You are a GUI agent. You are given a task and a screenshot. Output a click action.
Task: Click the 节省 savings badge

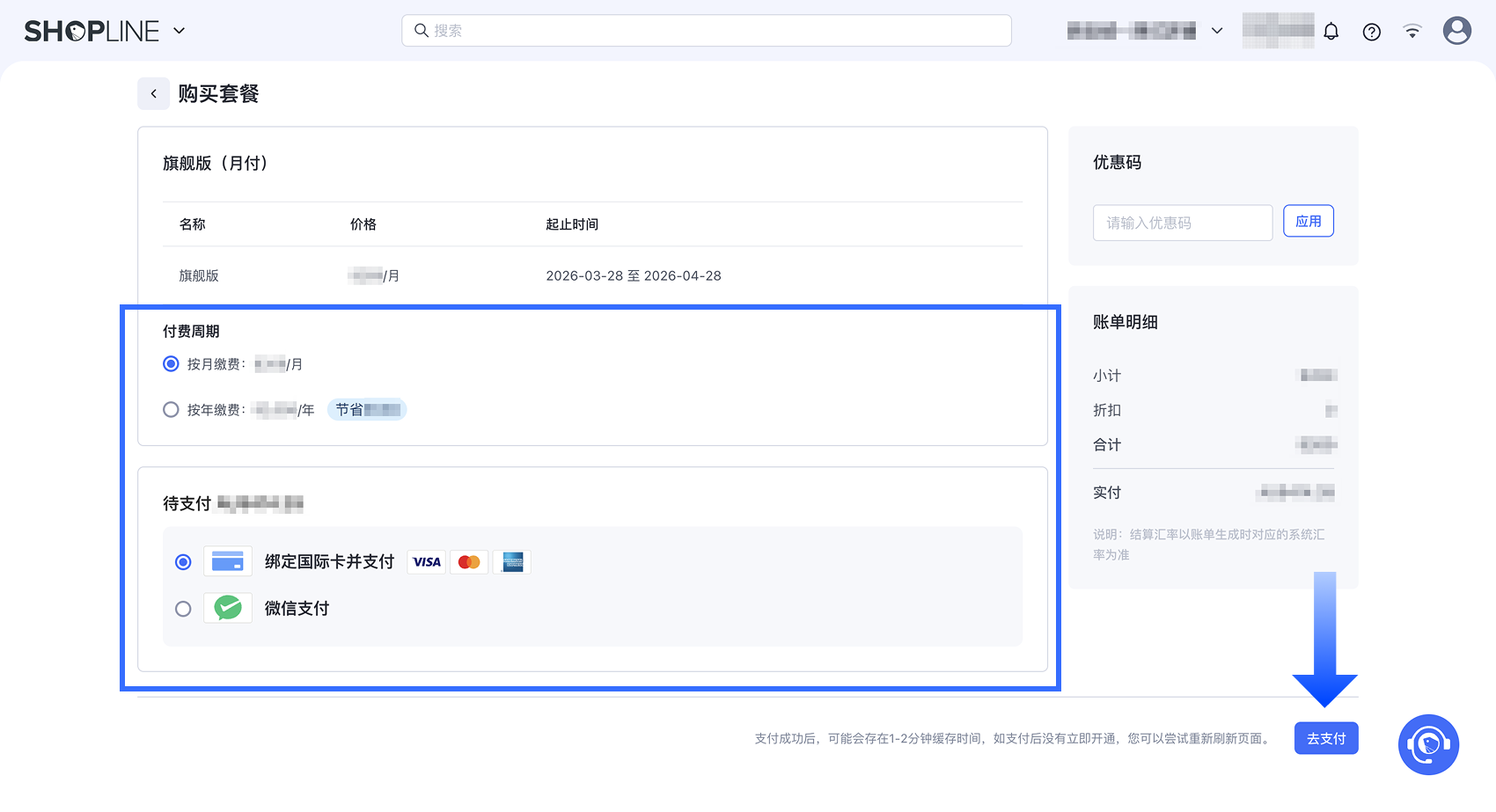(x=366, y=409)
